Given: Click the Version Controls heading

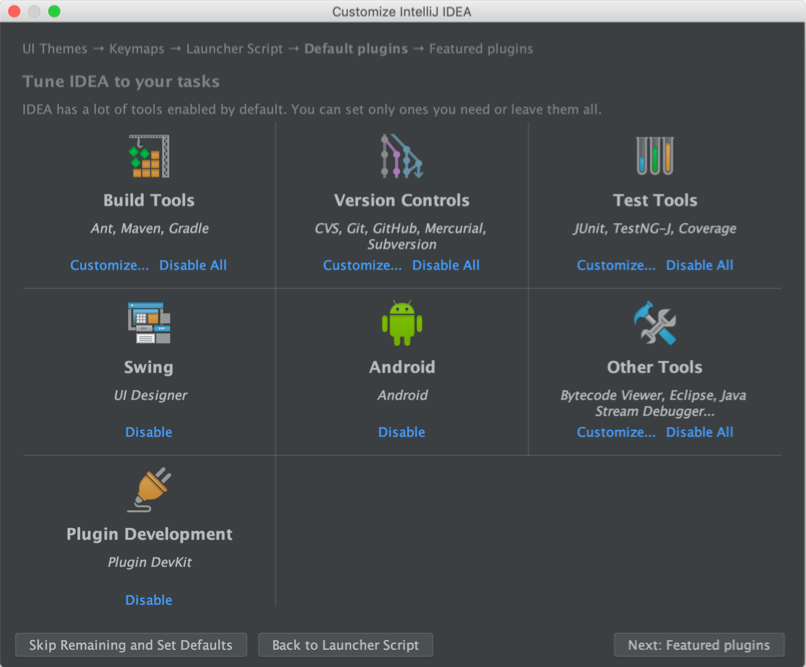Looking at the screenshot, I should point(401,200).
